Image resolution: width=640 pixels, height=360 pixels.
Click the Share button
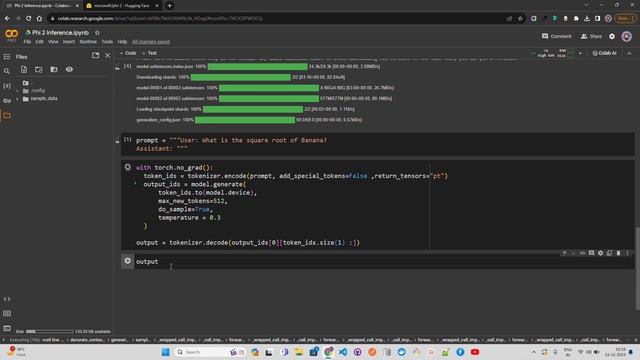591,36
